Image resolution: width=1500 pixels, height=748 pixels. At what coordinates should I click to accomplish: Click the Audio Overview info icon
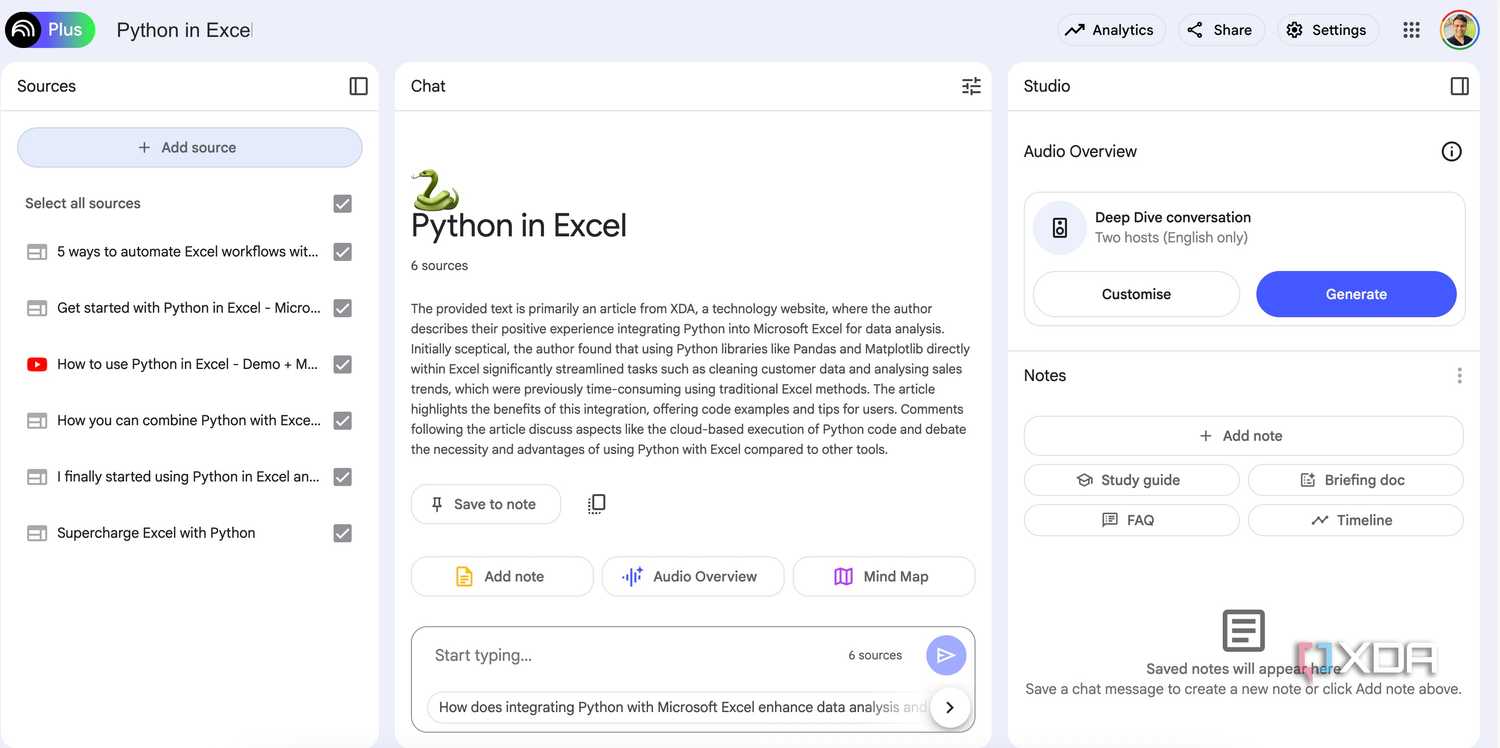(1451, 152)
